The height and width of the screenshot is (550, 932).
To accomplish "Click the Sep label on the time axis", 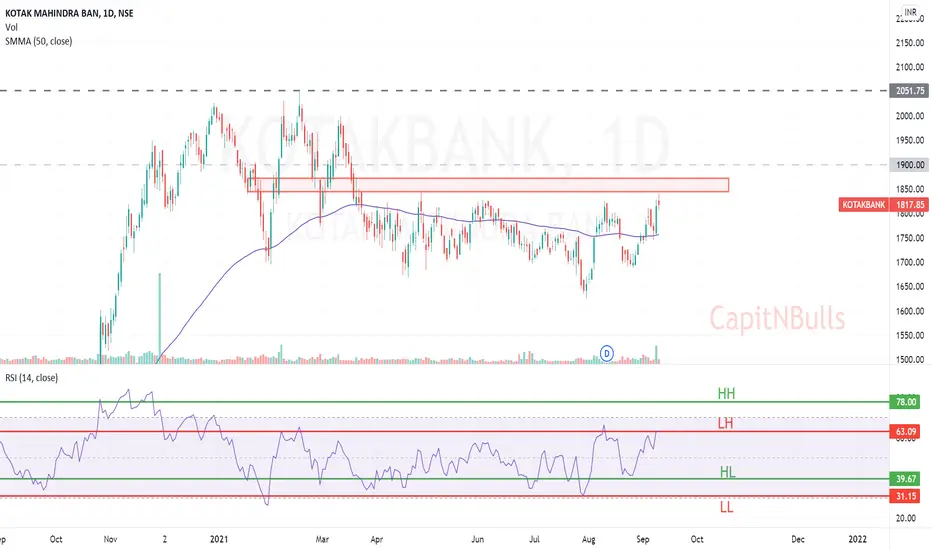I will pos(643,539).
